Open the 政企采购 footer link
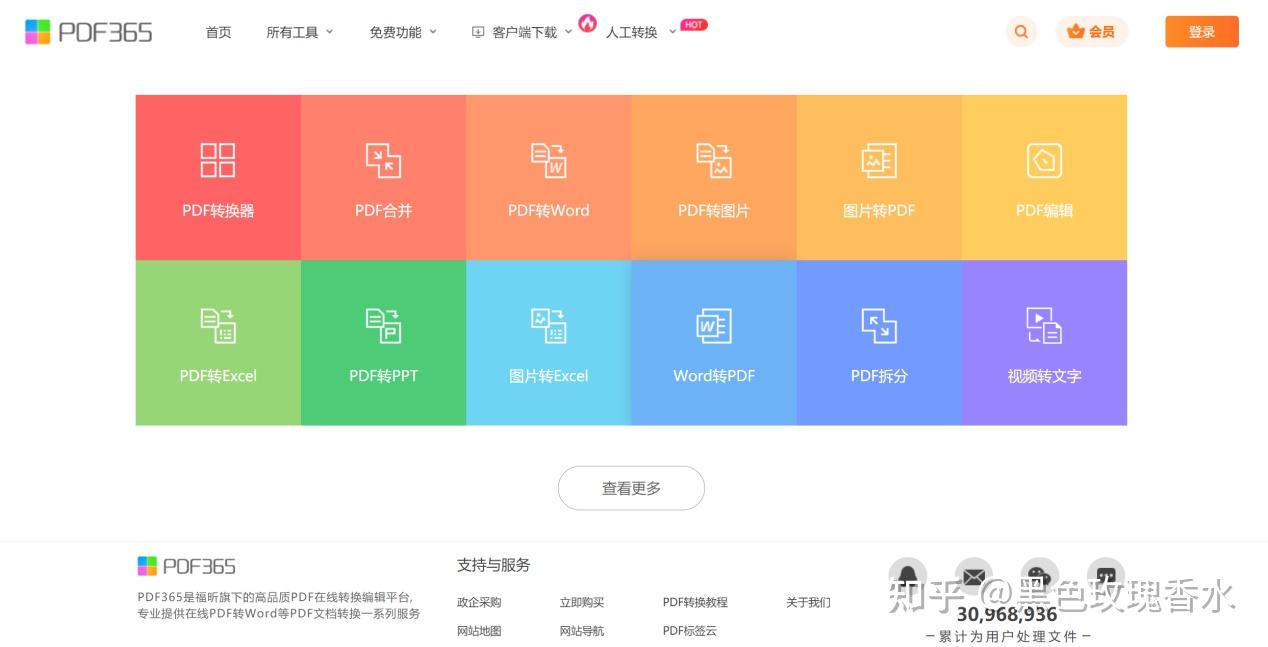Viewport: 1268px width, 647px height. pos(479,602)
